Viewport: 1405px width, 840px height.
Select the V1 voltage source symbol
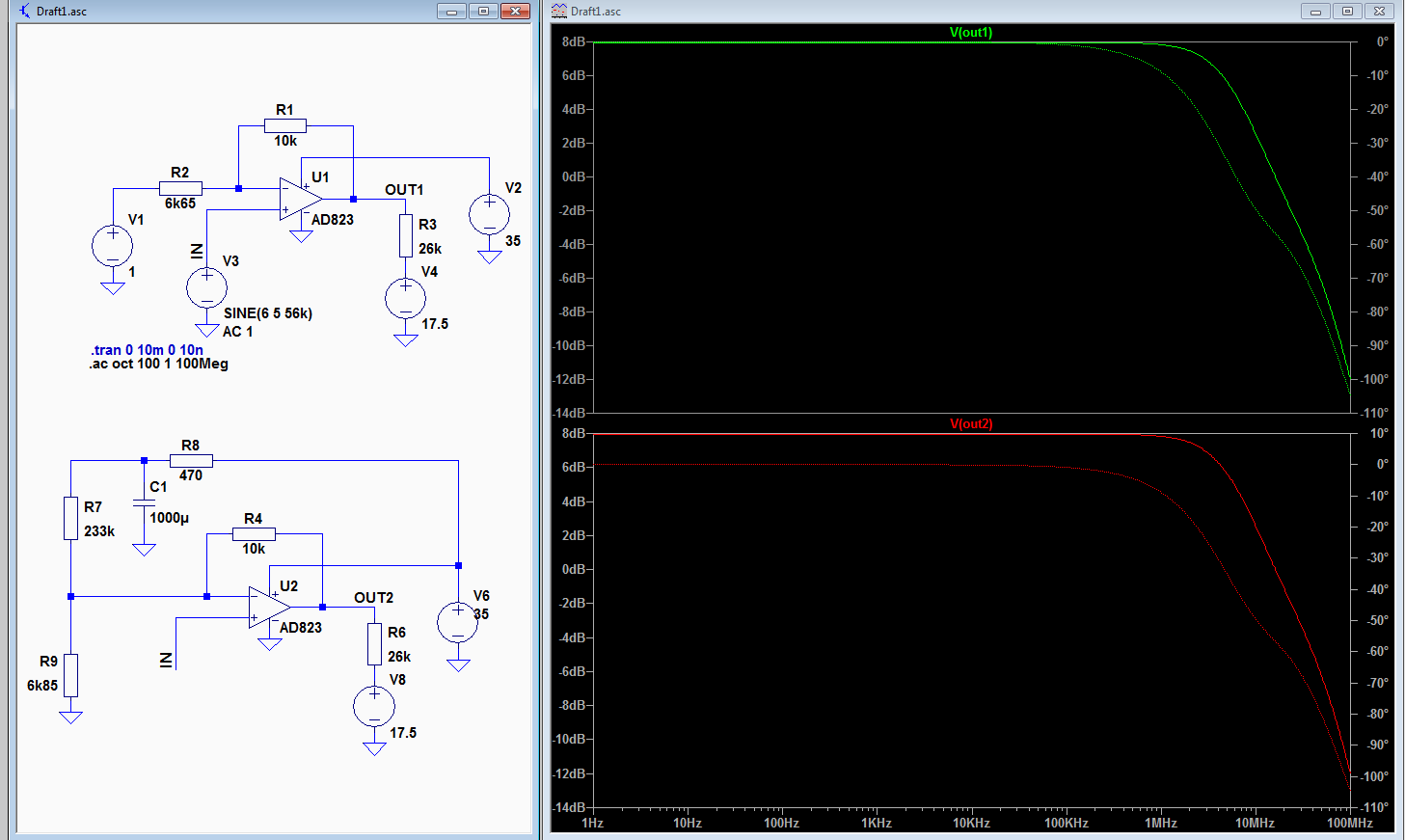click(x=112, y=246)
